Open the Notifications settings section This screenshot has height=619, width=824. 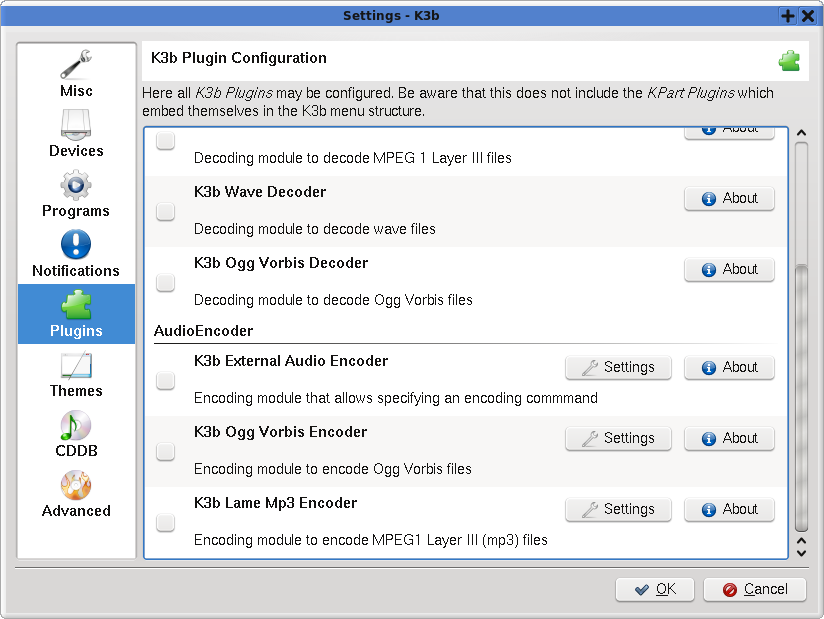click(76, 254)
